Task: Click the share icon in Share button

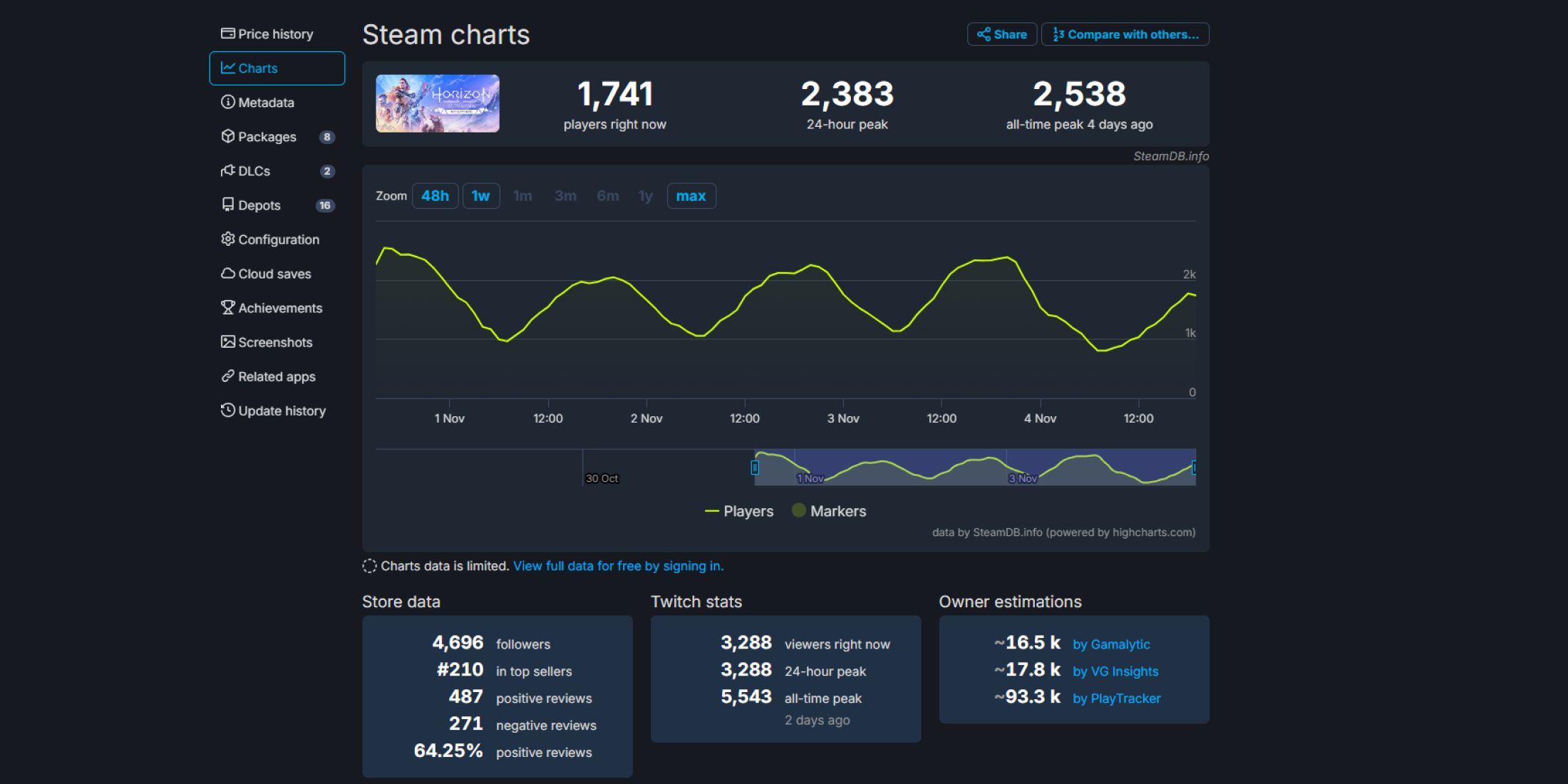Action: point(984,34)
